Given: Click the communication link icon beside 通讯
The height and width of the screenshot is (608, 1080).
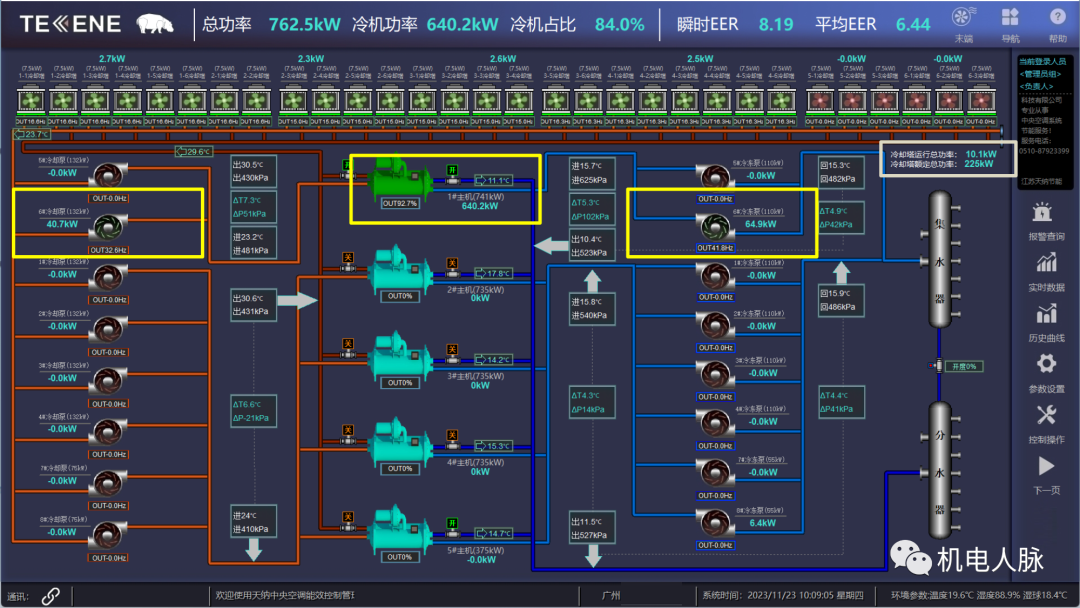Looking at the screenshot, I should point(50,595).
